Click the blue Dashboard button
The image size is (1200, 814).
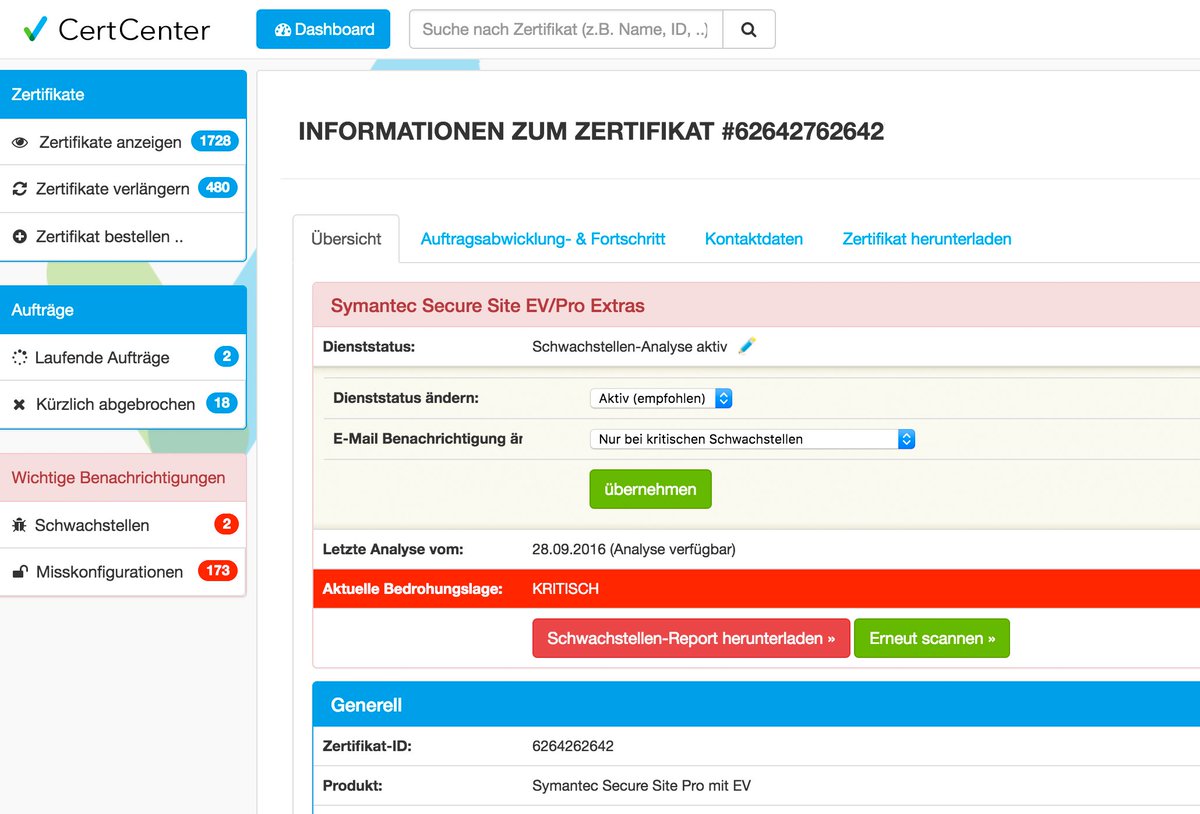[324, 29]
